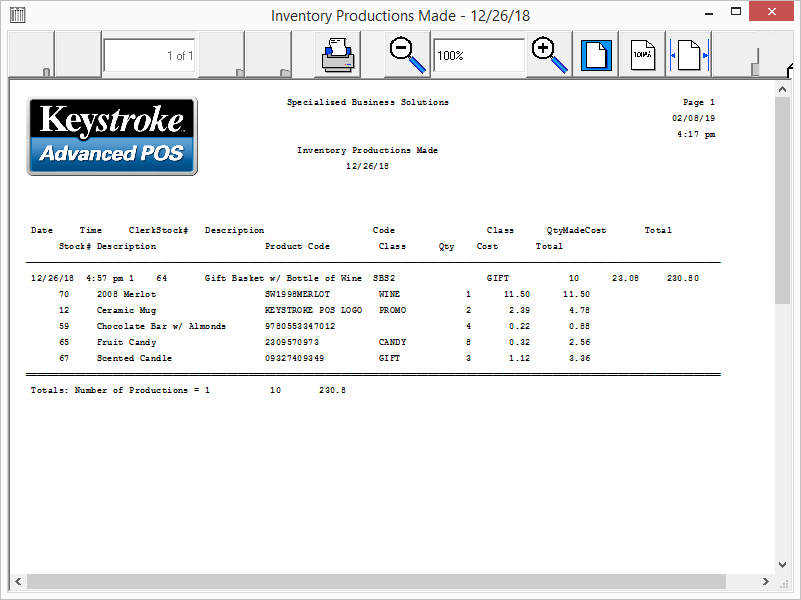The image size is (801, 600).
Task: Click the 100% zoom level field
Action: click(x=478, y=56)
